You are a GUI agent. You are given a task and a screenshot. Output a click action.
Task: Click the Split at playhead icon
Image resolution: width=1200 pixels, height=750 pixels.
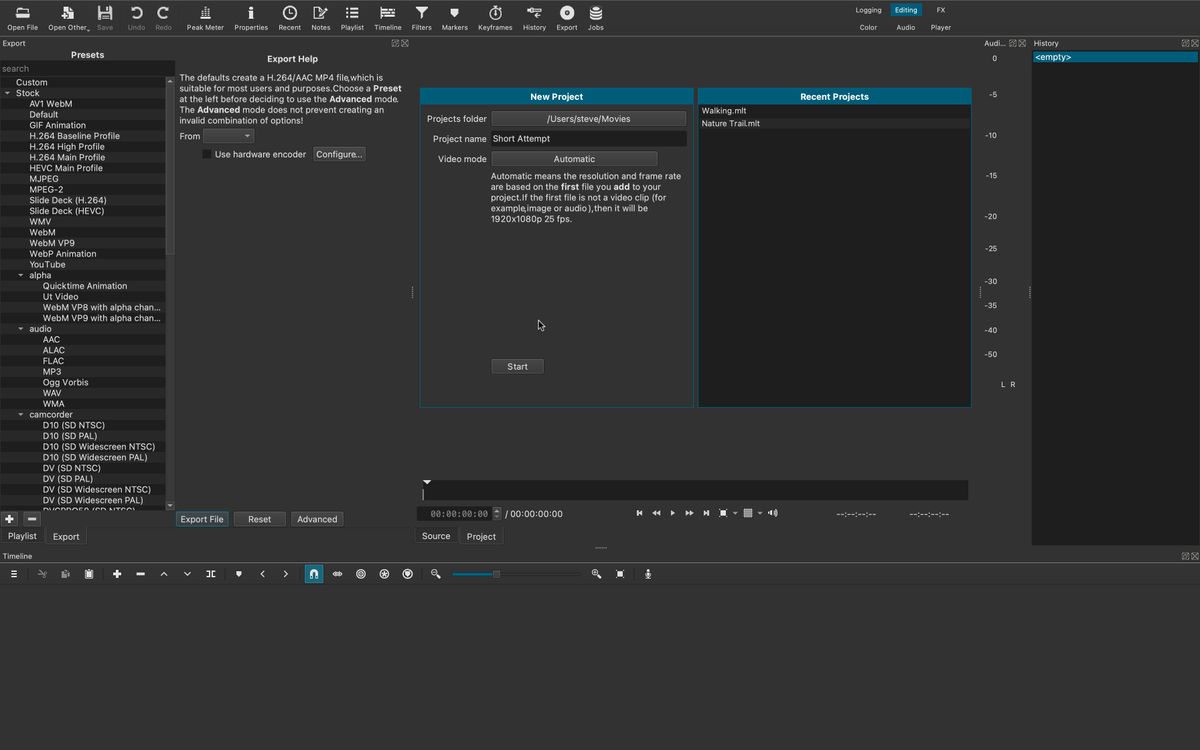[211, 573]
